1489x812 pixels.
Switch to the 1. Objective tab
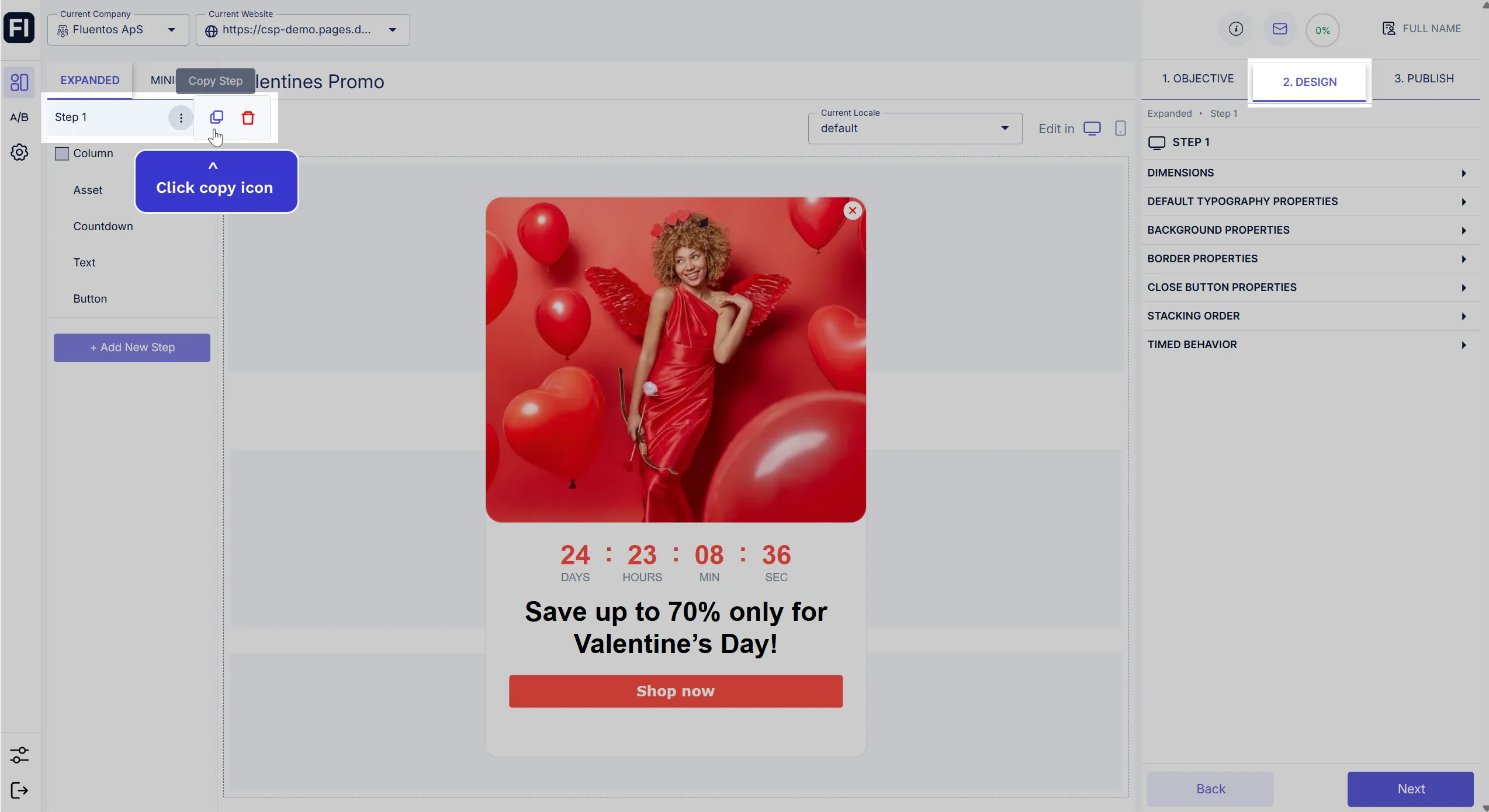[1197, 79]
